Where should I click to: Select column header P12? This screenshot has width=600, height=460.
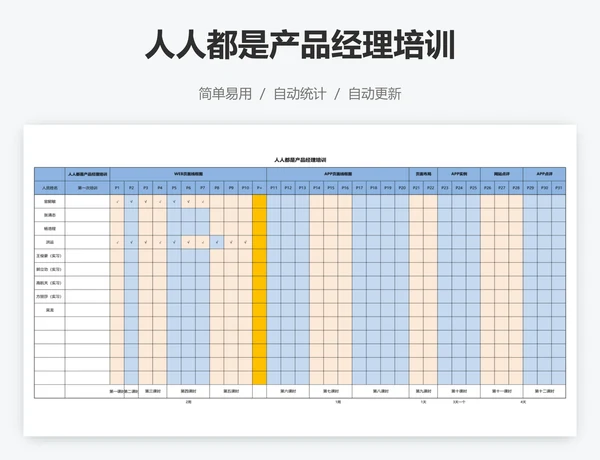click(288, 188)
